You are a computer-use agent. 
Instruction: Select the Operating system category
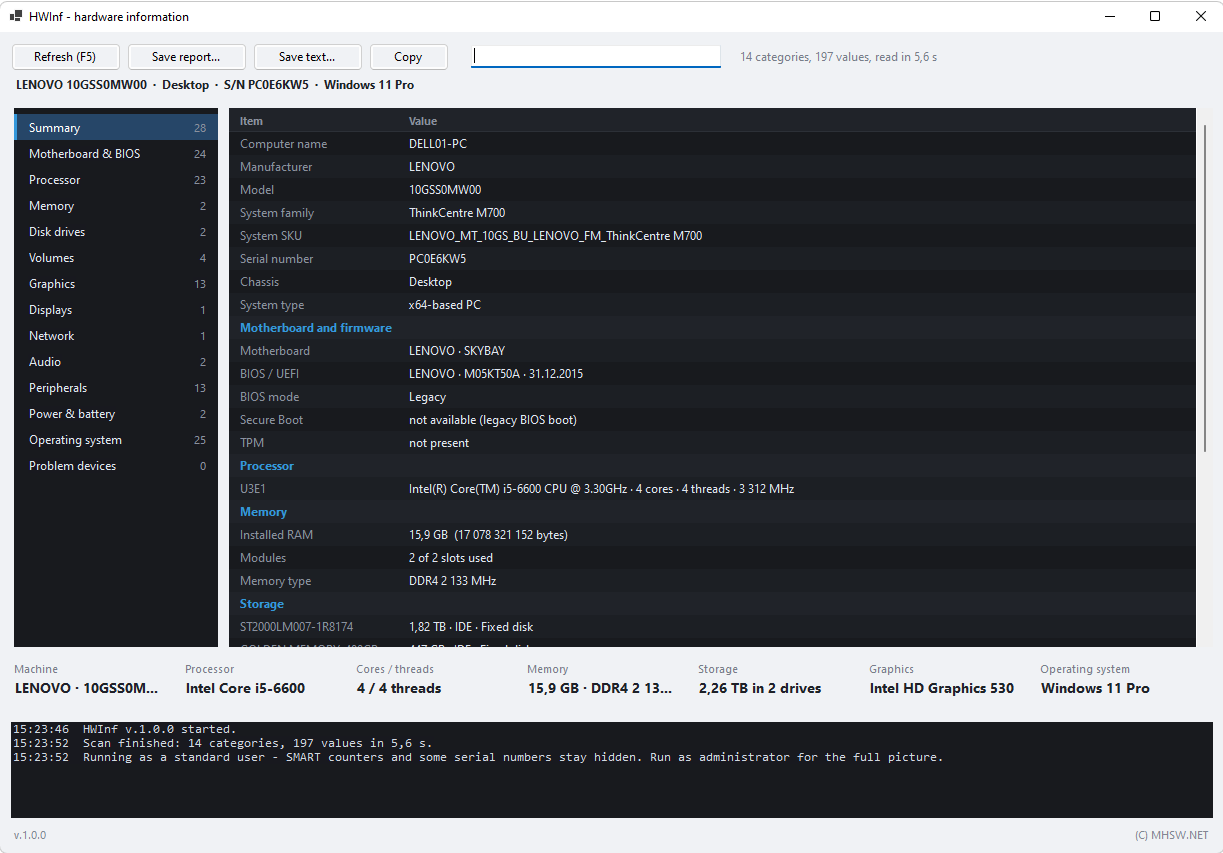point(116,439)
